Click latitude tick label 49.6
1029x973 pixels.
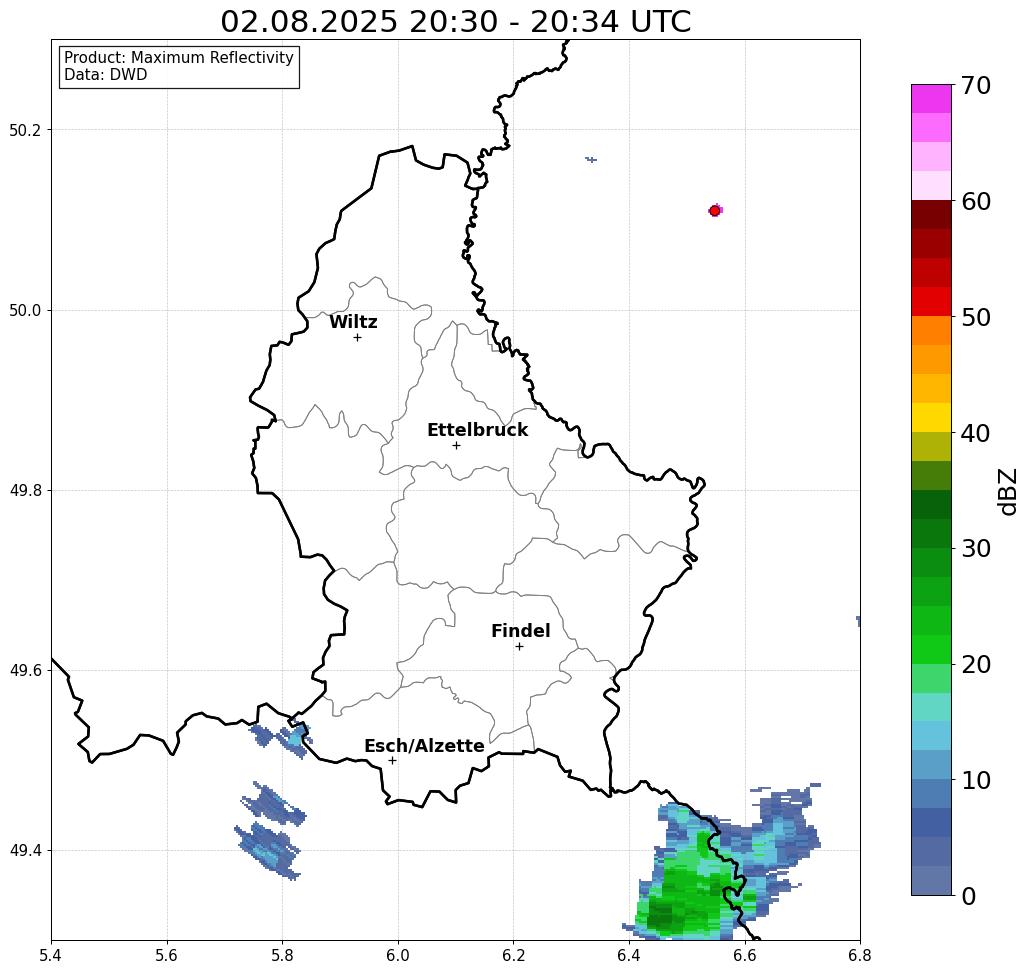25,671
